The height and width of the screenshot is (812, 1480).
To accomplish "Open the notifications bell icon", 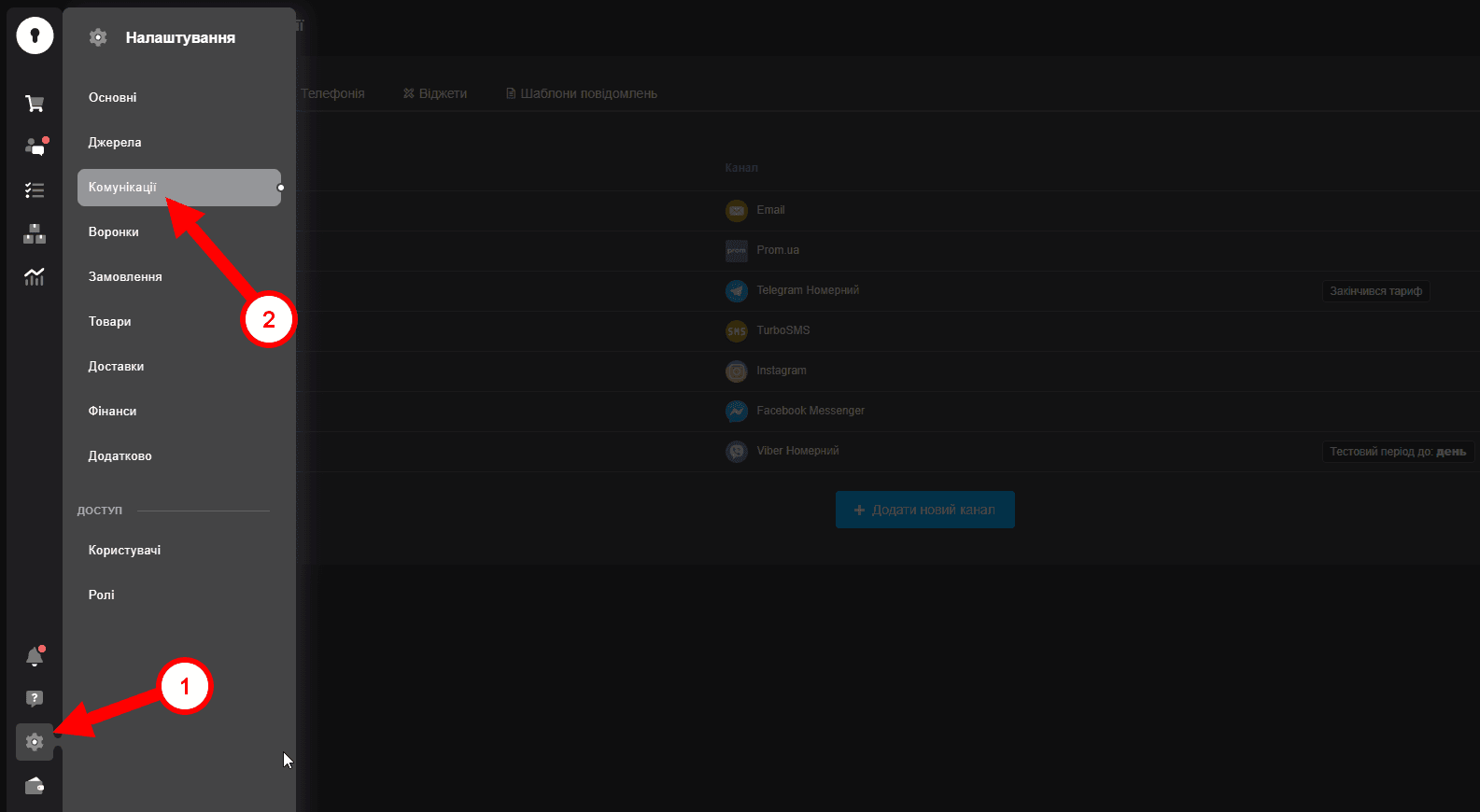I will (x=35, y=656).
